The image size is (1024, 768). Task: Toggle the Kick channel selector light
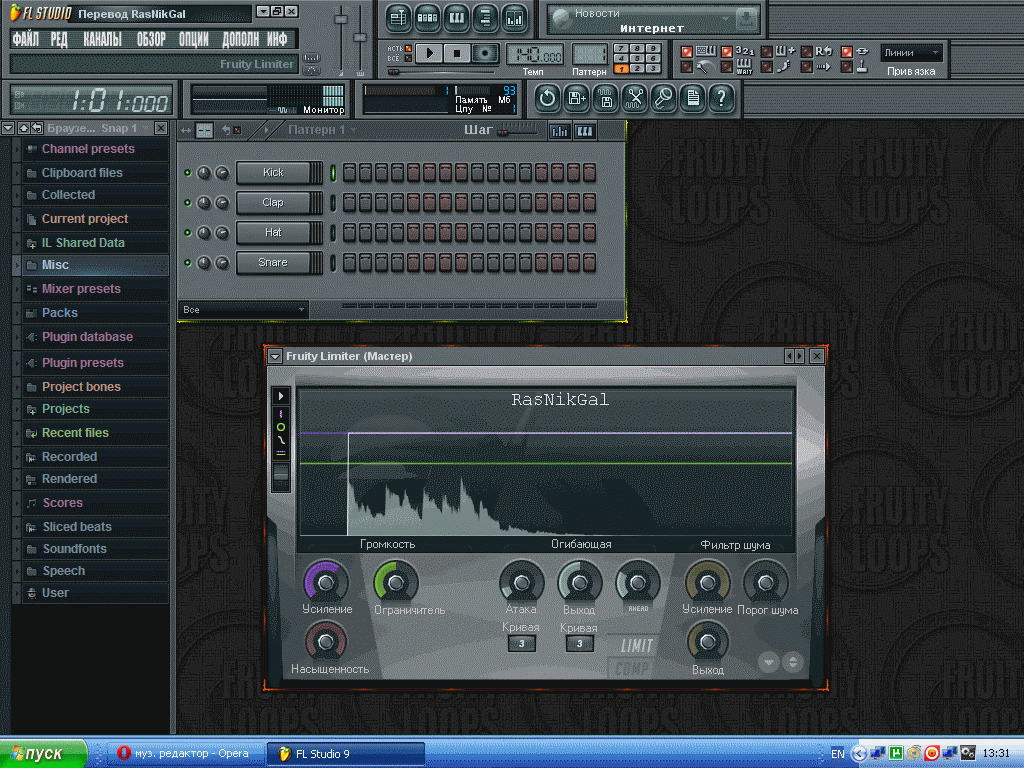coord(333,173)
